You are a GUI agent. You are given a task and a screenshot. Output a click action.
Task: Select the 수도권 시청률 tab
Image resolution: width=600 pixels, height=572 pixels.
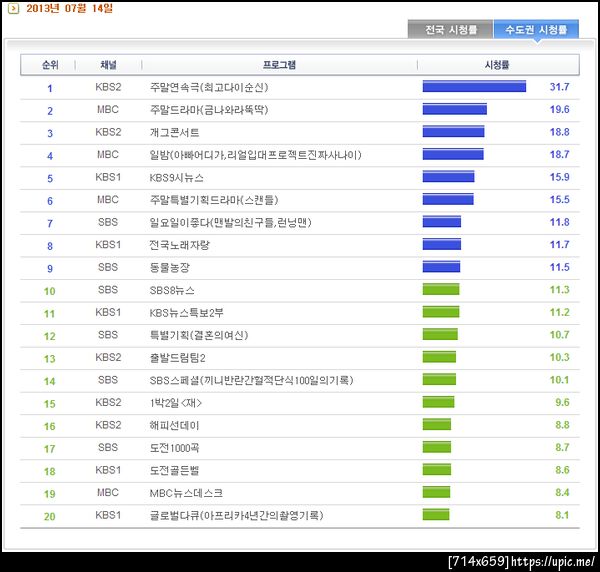coord(536,29)
